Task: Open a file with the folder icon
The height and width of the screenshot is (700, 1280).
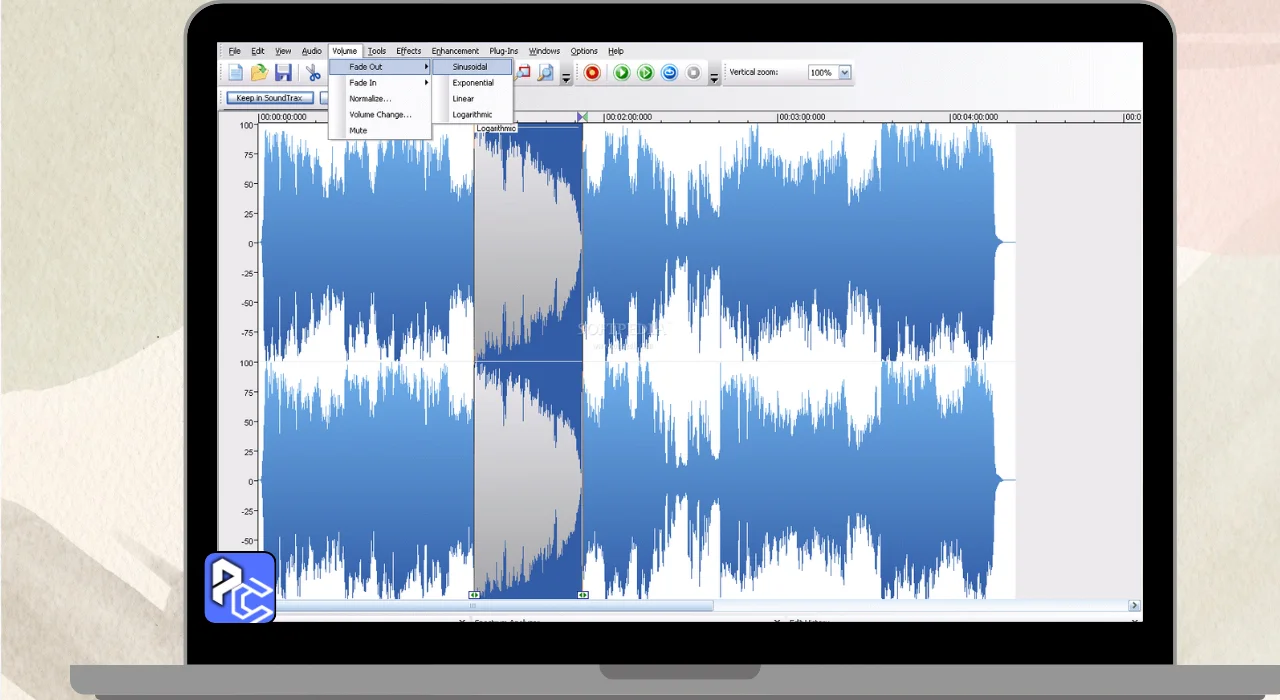Action: pyautogui.click(x=259, y=73)
